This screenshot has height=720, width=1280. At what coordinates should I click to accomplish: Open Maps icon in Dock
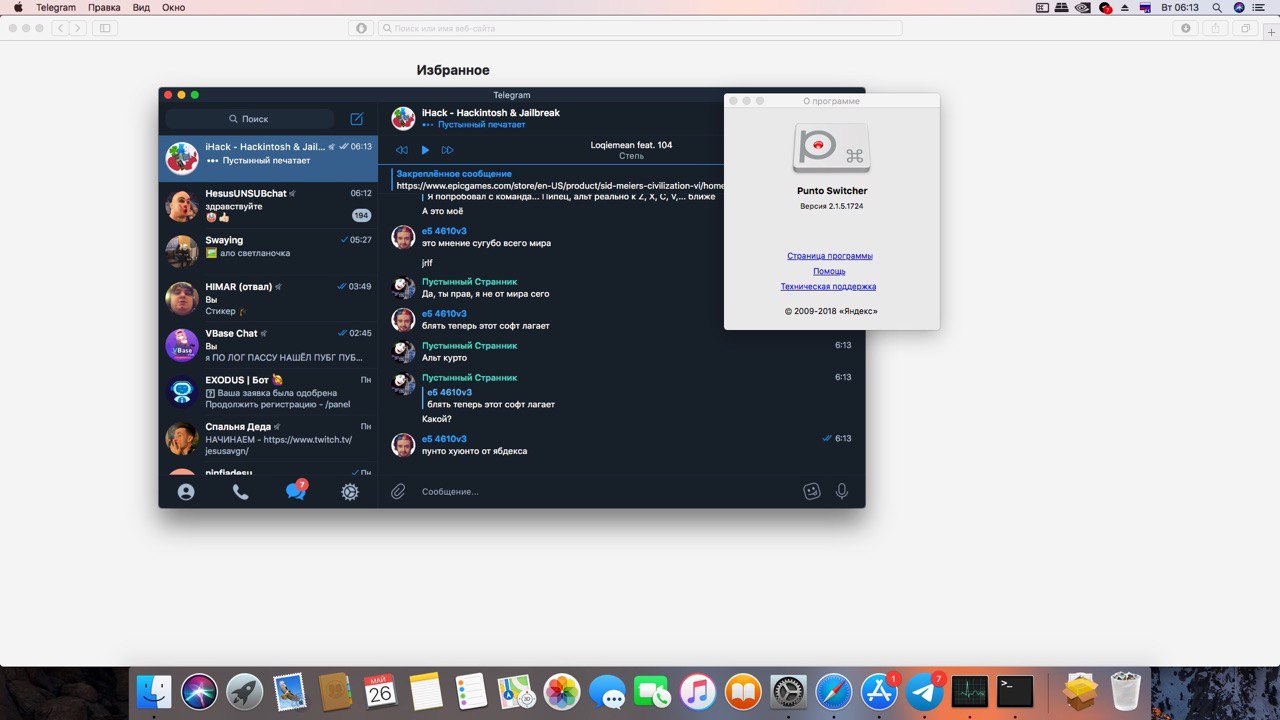(x=516, y=691)
